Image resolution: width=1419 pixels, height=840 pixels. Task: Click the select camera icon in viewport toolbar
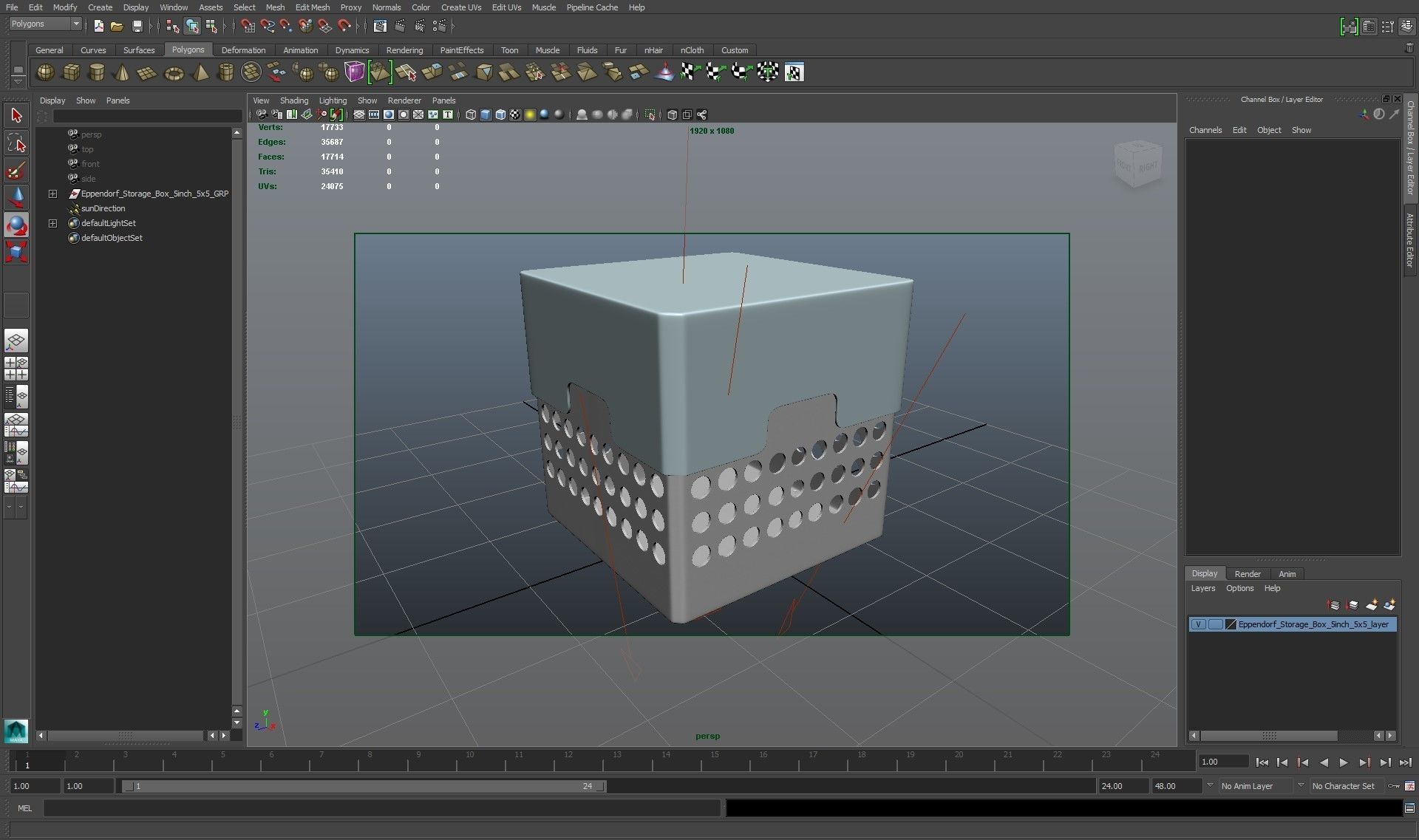click(x=262, y=115)
